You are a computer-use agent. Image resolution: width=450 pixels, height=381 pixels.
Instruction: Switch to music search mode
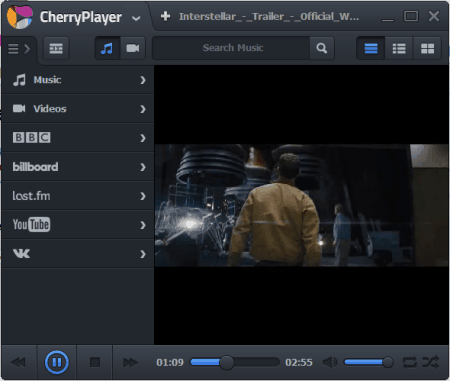point(107,48)
